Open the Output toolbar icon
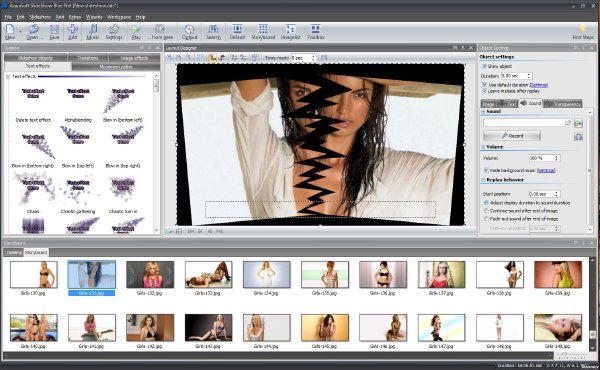Image resolution: width=600 pixels, height=370 pixels. [189, 32]
